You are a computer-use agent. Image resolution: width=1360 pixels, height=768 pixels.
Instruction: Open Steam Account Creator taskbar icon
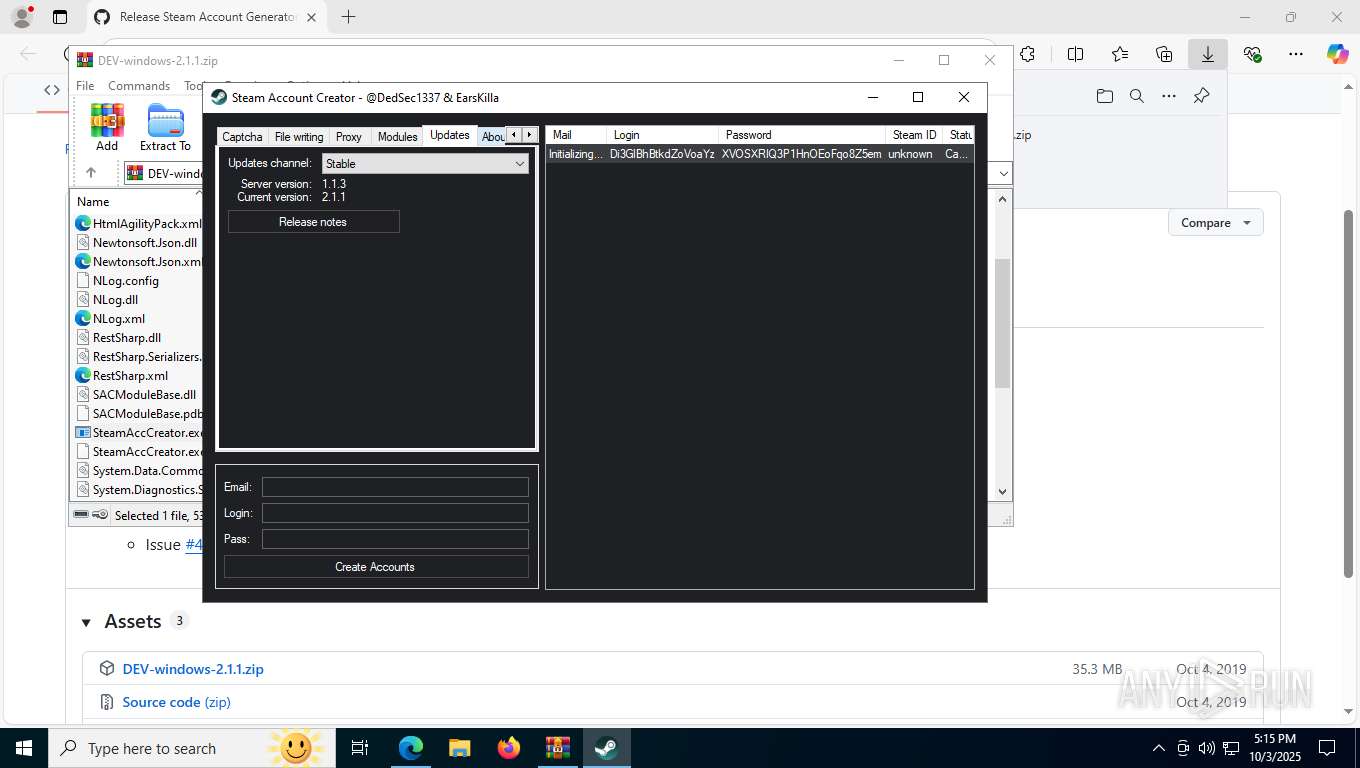pos(606,748)
